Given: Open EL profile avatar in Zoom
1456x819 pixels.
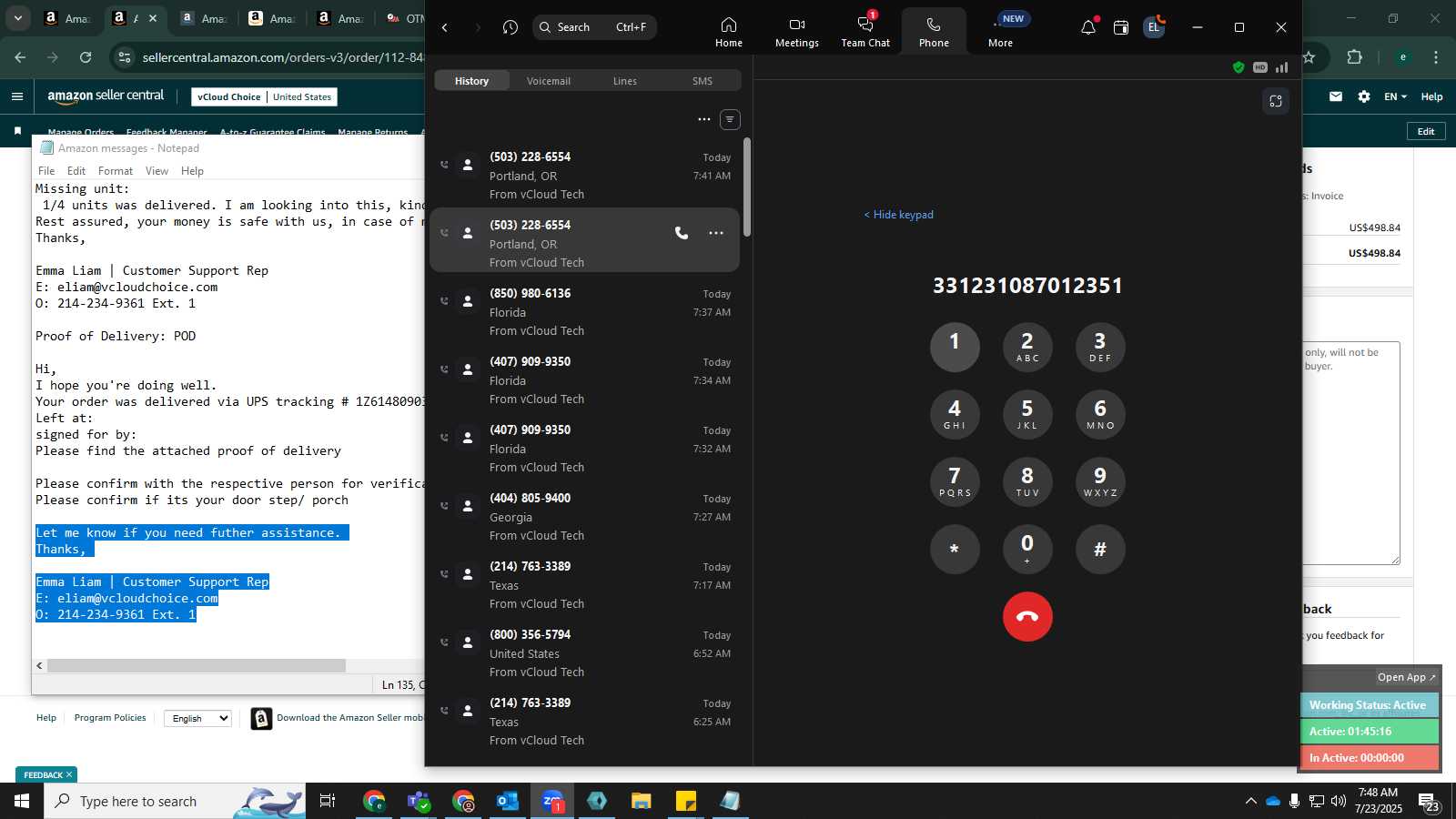Looking at the screenshot, I should (1154, 27).
